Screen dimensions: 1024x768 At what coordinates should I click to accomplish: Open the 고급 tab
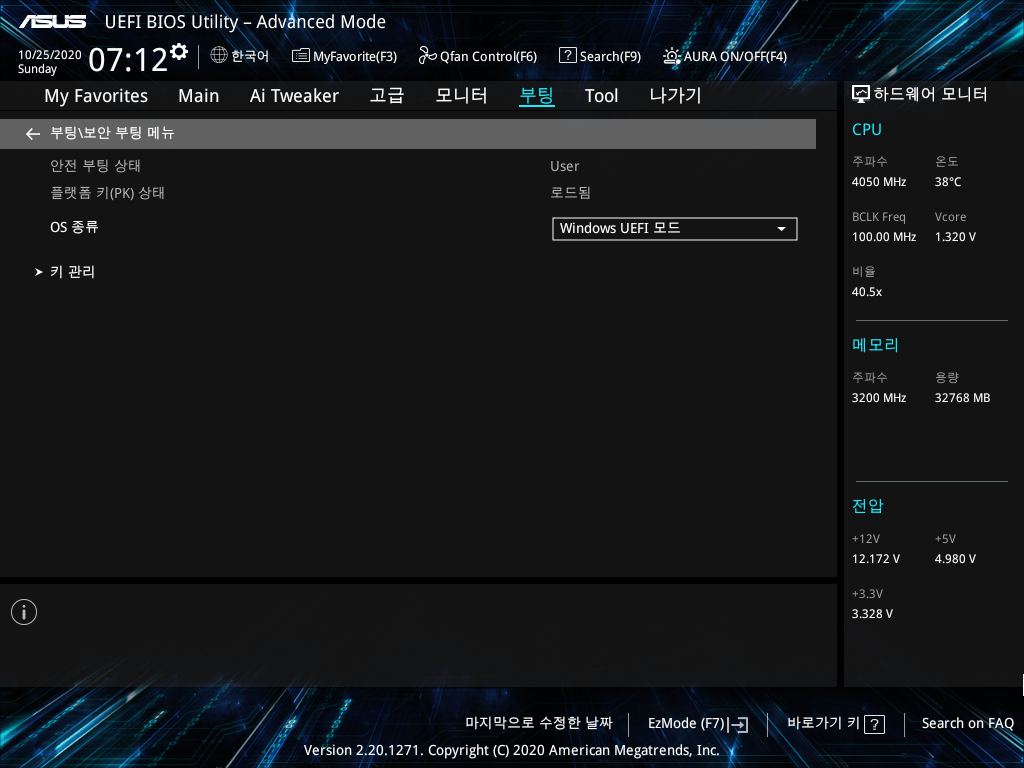coord(387,95)
